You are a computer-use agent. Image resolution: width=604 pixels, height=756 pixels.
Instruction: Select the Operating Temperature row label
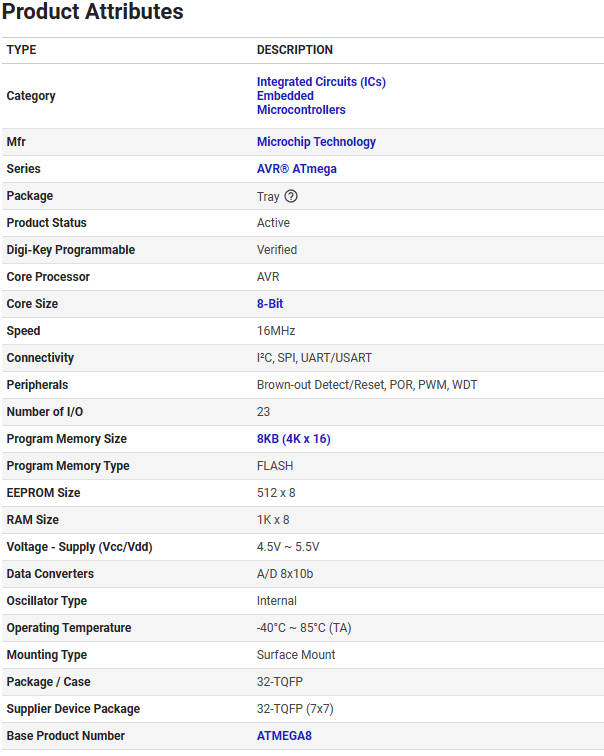point(69,628)
